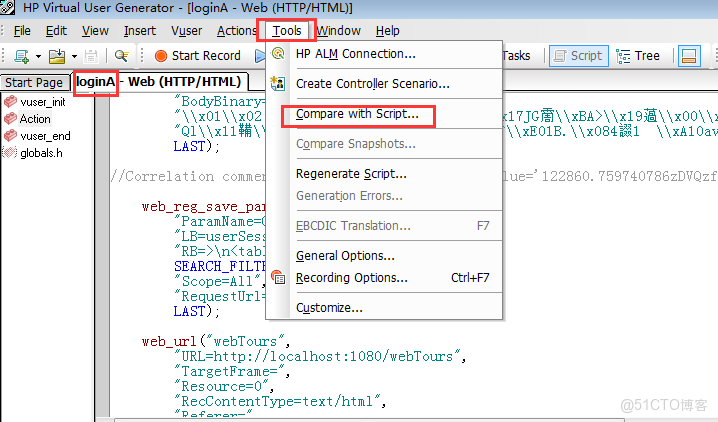
Task: Click the RecContentType=text/html code line
Action: pos(280,401)
